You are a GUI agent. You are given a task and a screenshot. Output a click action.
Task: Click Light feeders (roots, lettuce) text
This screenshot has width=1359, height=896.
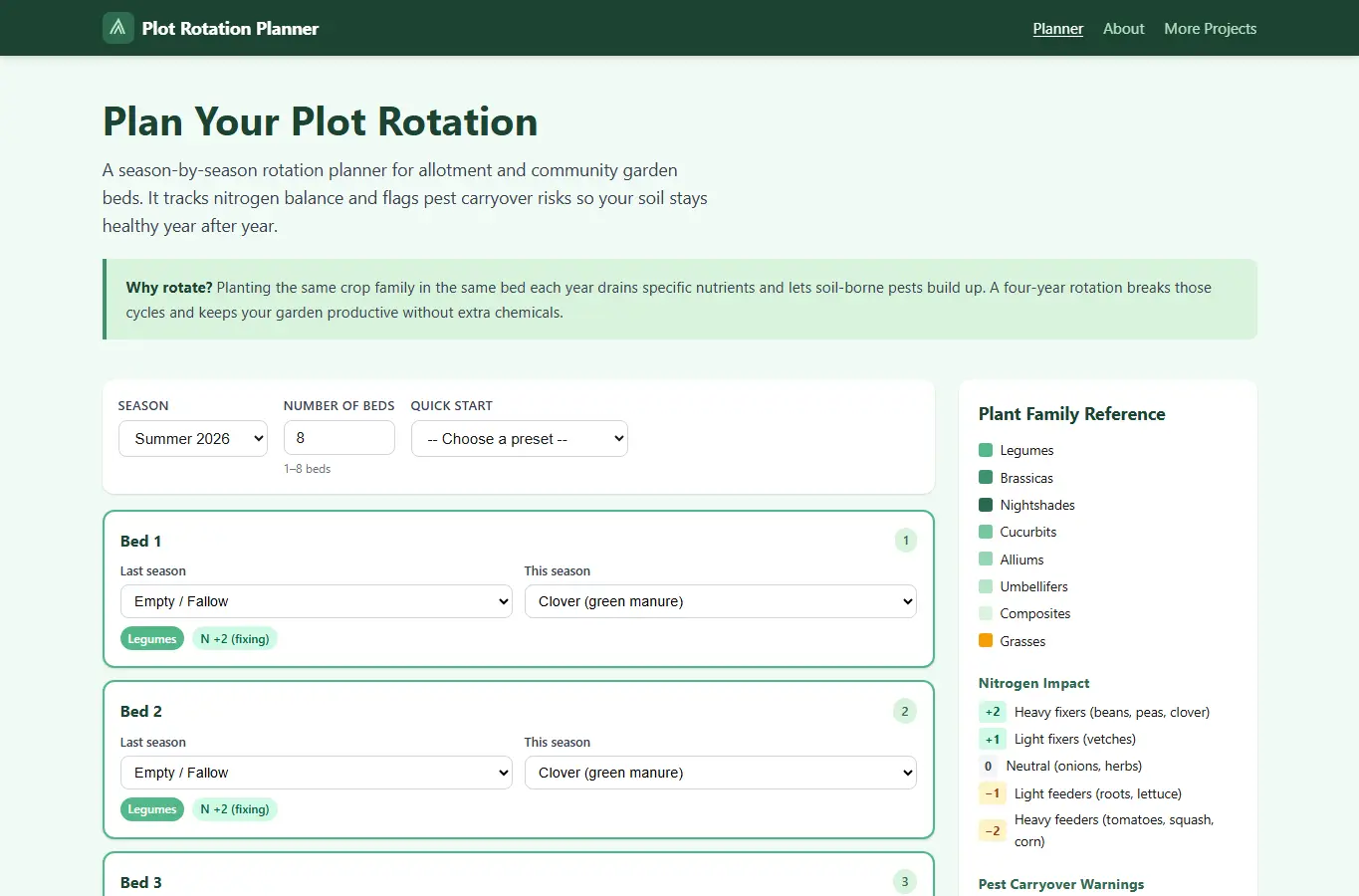click(1098, 793)
